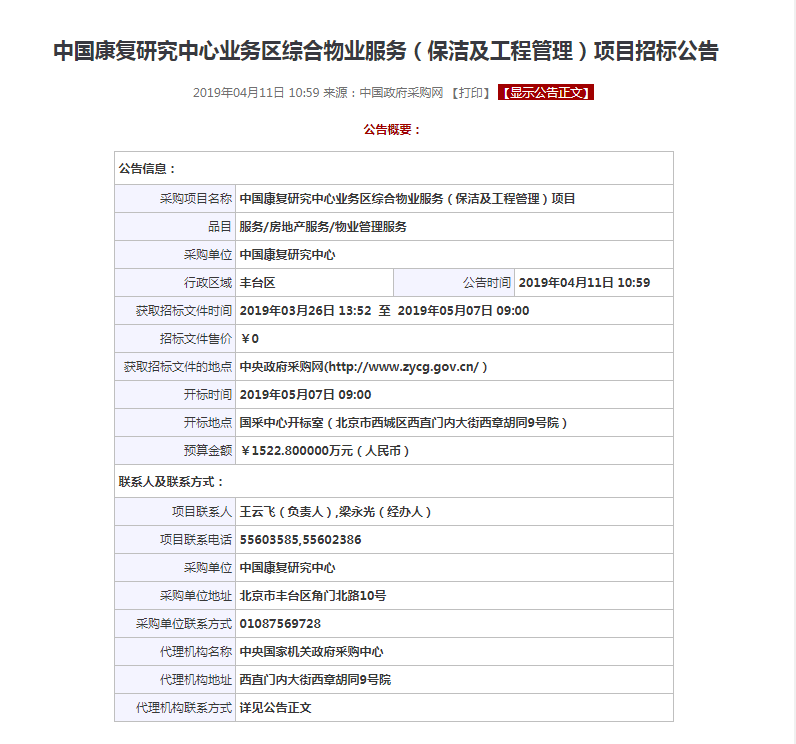Click the 采购单位地址 label cell

pyautogui.click(x=175, y=596)
